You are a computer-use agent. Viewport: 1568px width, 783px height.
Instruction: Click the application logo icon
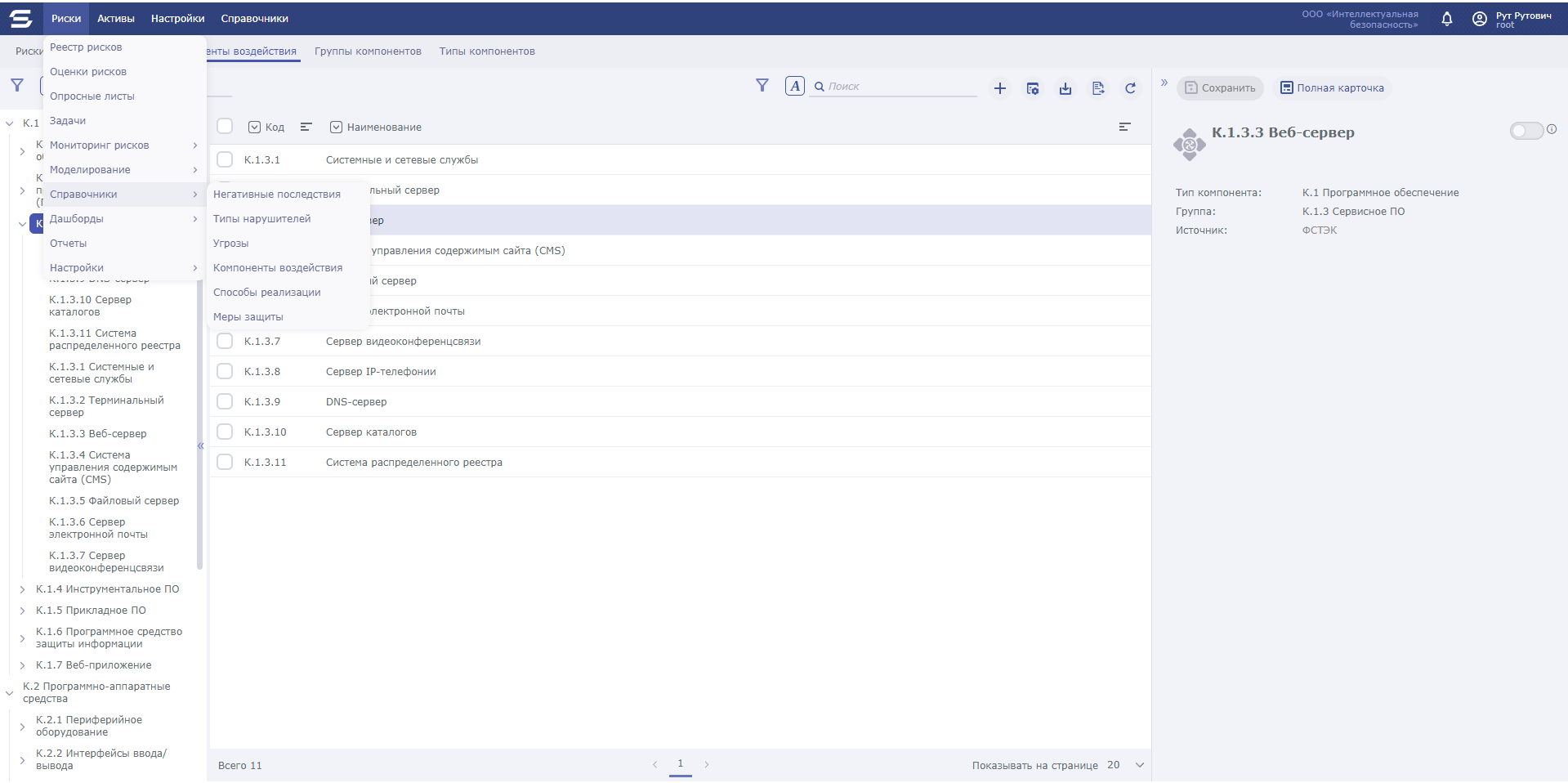pos(20,18)
